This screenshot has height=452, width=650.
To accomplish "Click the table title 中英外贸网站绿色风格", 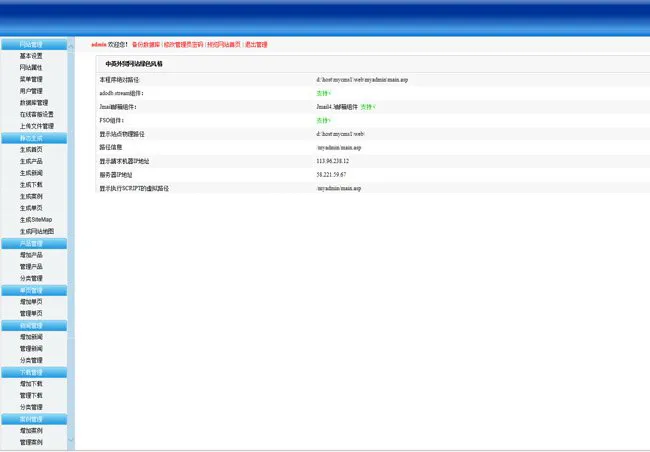I will [x=134, y=64].
